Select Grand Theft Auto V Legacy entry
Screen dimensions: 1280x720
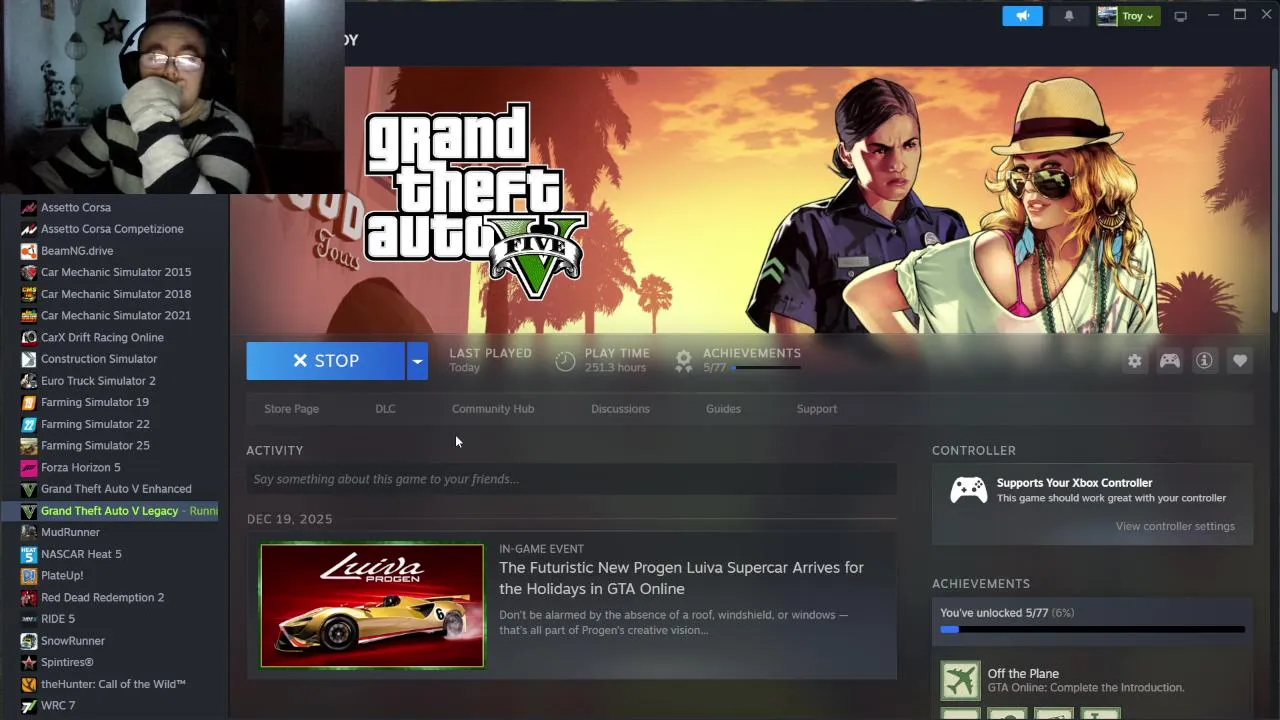(x=109, y=511)
